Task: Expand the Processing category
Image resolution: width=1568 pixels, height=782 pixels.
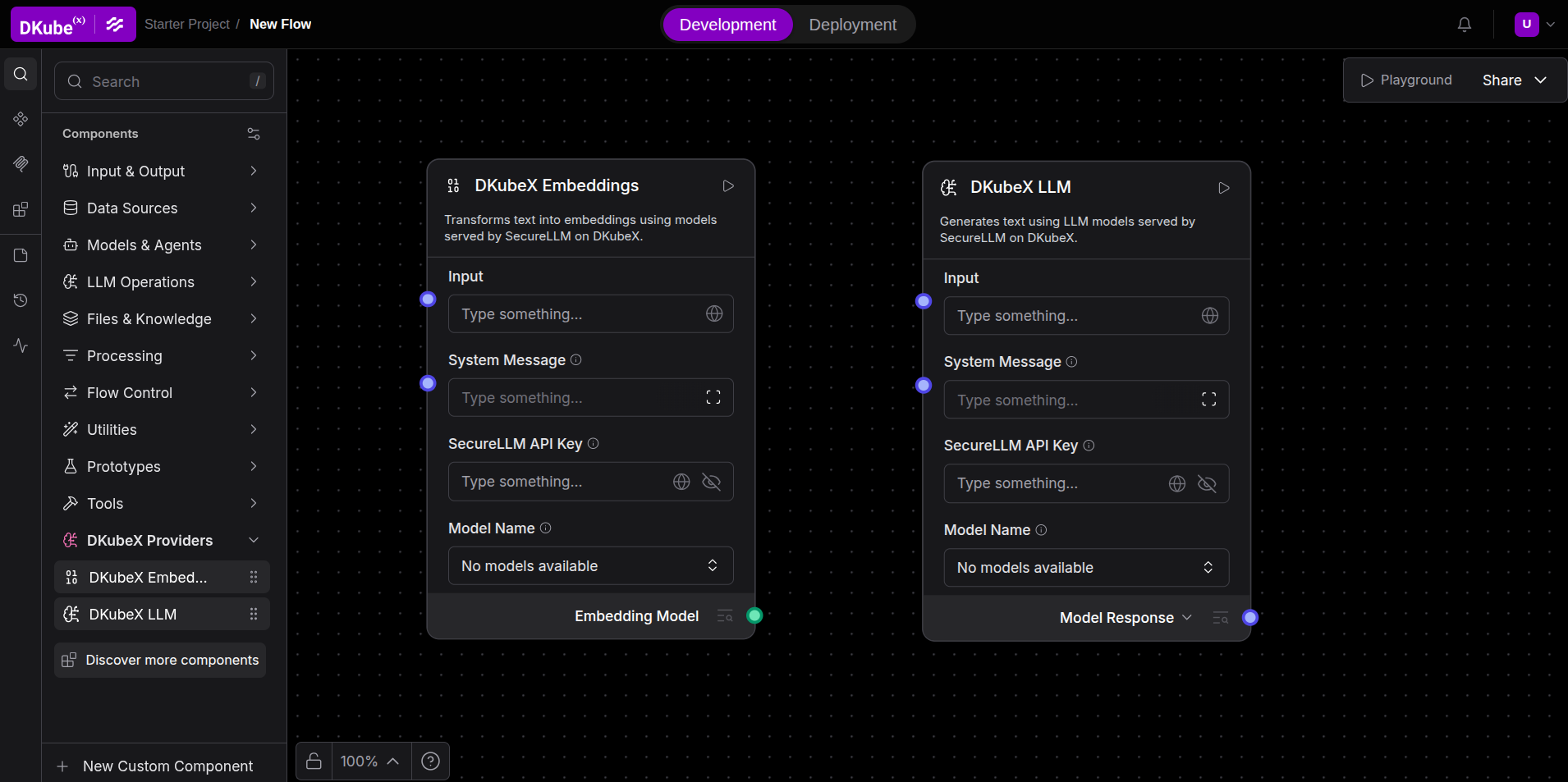Action: pos(162,356)
